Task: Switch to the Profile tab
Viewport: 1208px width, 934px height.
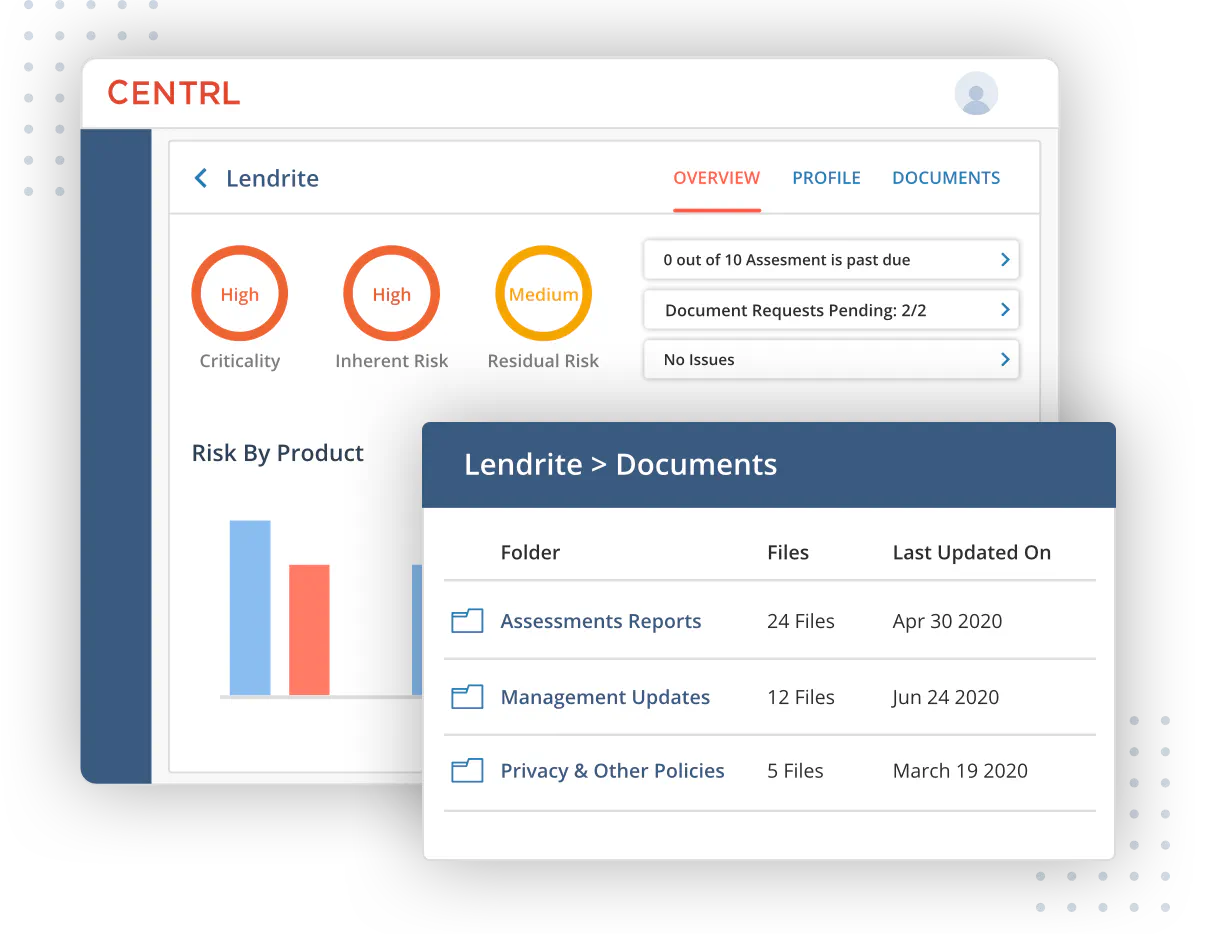Action: (826, 178)
